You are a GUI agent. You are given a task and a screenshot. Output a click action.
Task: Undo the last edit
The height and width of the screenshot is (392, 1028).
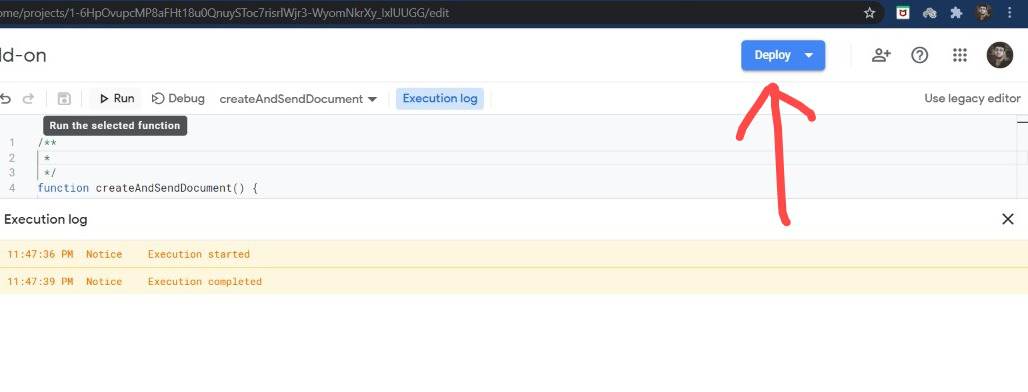[x=5, y=99]
